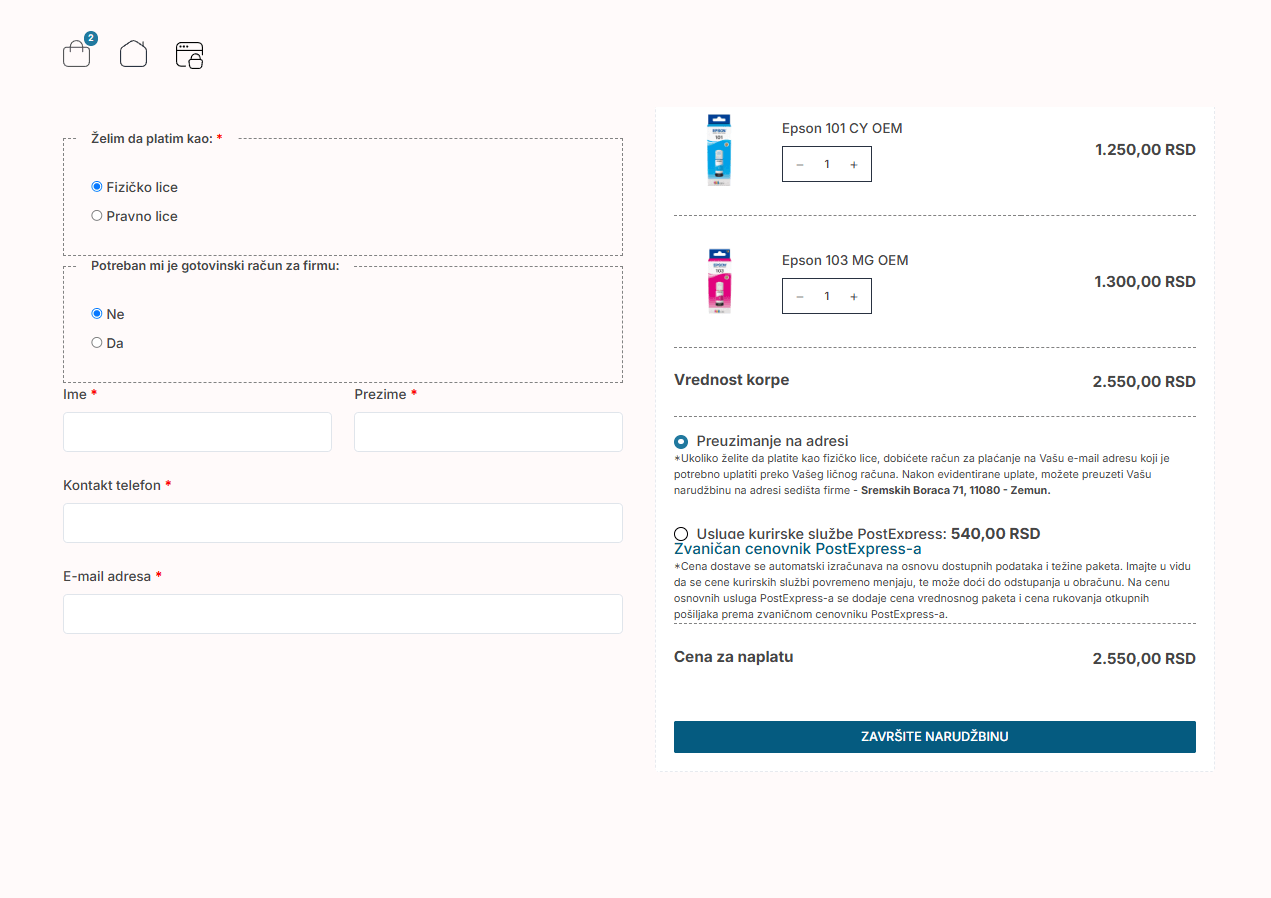
Task: Open Zvaničan cenovnik PostExpress-a link
Action: (x=797, y=549)
